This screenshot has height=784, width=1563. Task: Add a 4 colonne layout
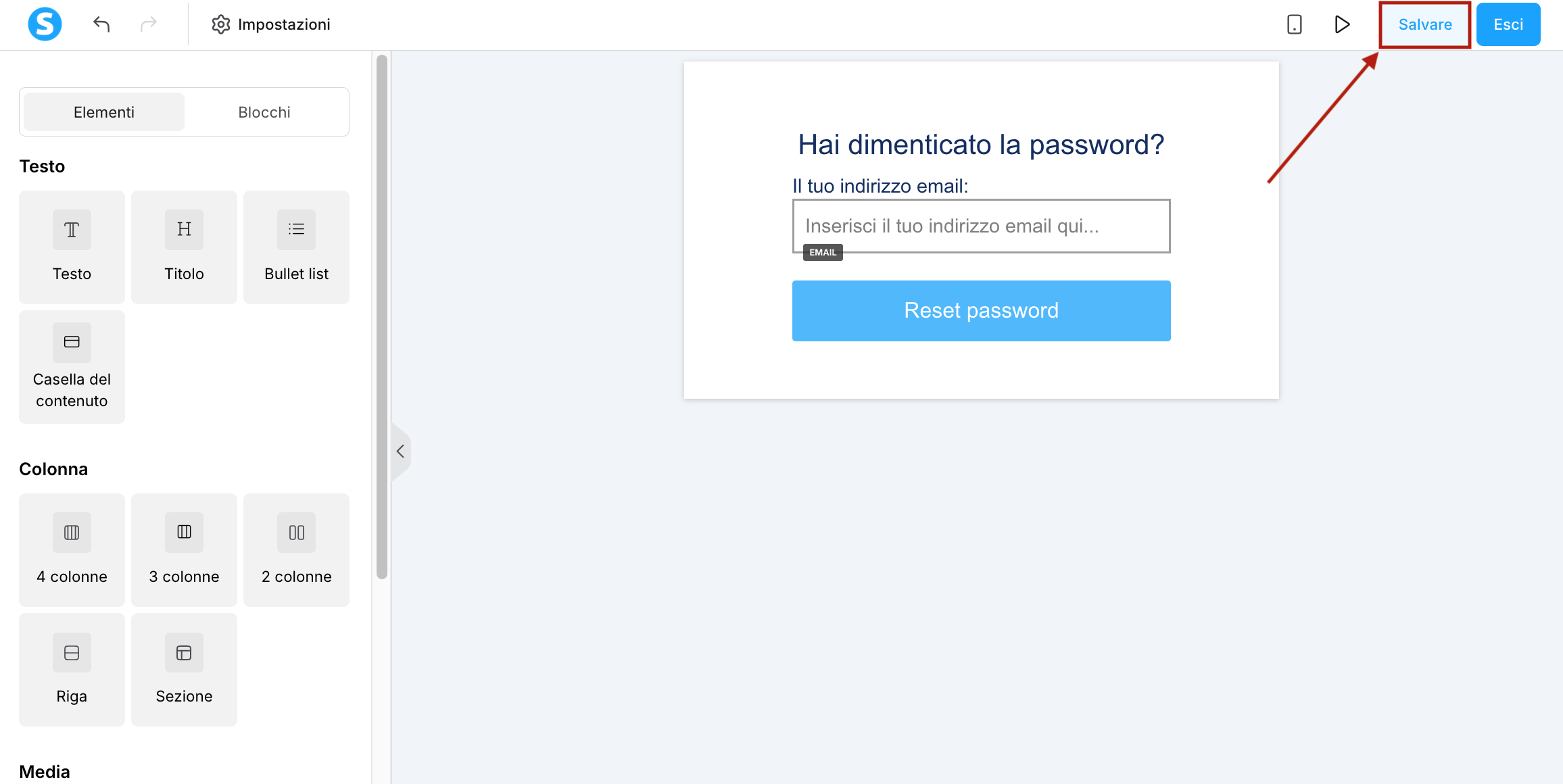point(72,550)
